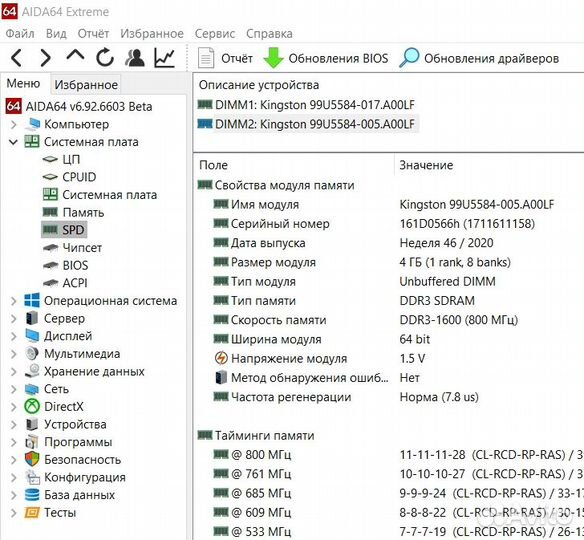Expand the Устройства tree node
This screenshot has width=584, height=540.
(x=13, y=424)
